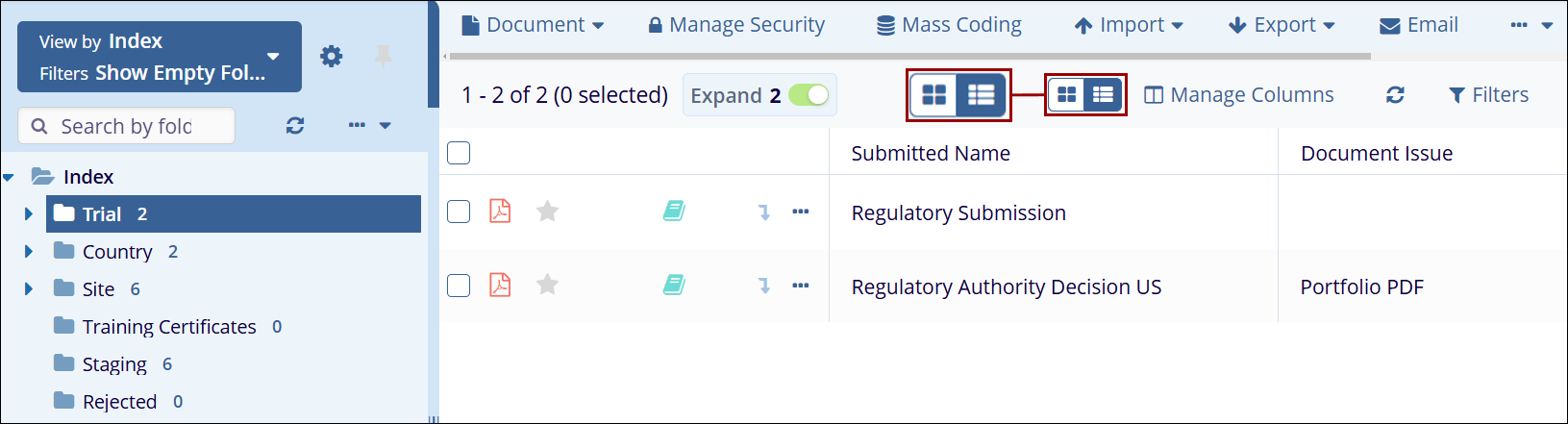This screenshot has width=1568, height=424.
Task: Open the Export menu
Action: pos(1282,25)
